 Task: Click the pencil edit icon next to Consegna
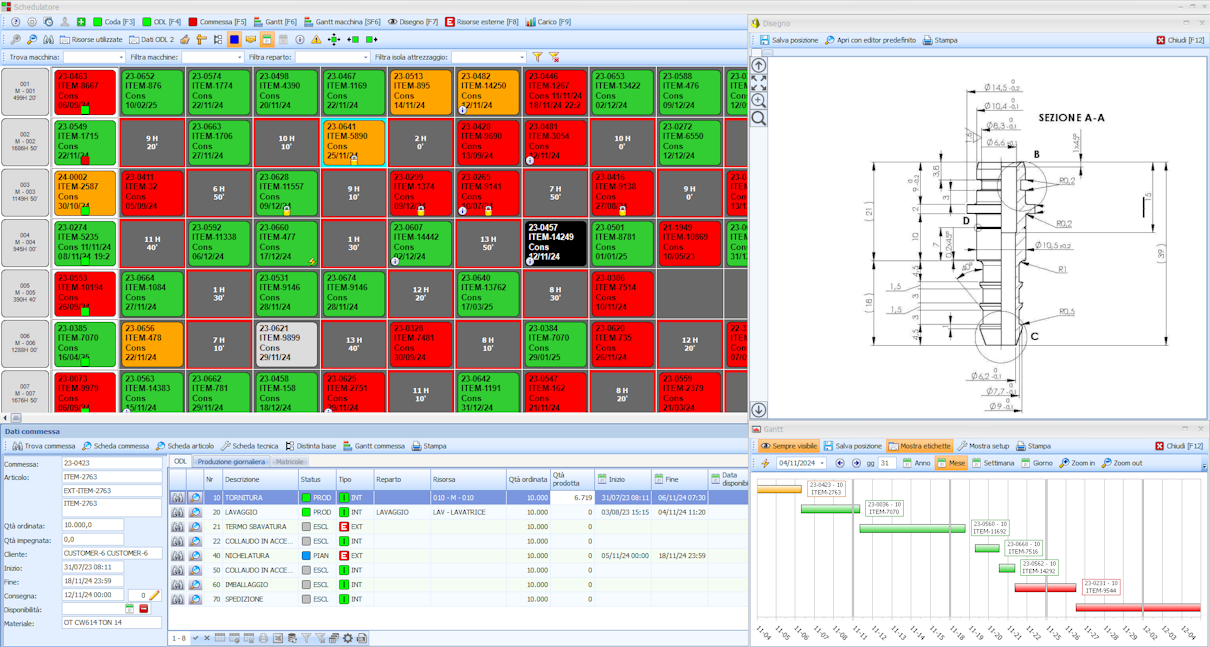coord(154,595)
